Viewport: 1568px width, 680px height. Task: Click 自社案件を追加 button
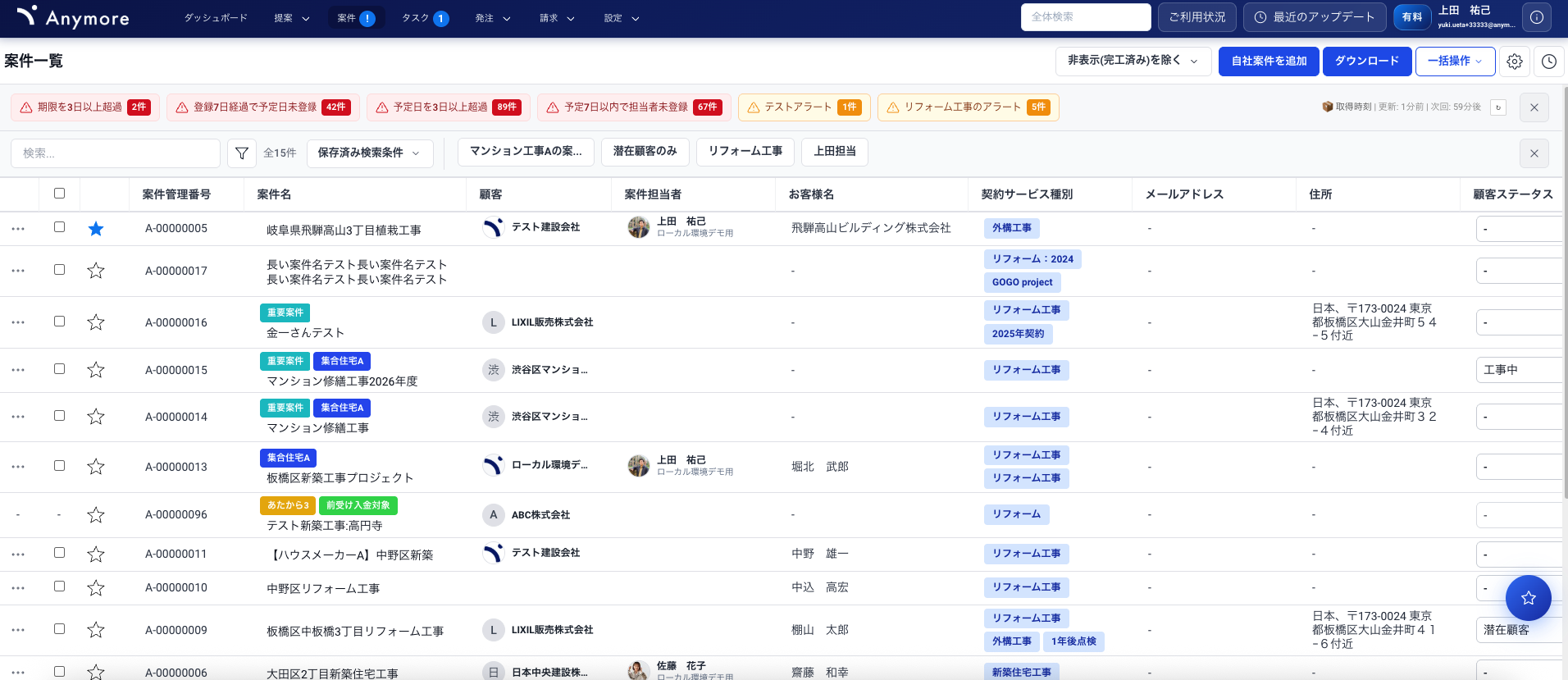click(x=1269, y=61)
